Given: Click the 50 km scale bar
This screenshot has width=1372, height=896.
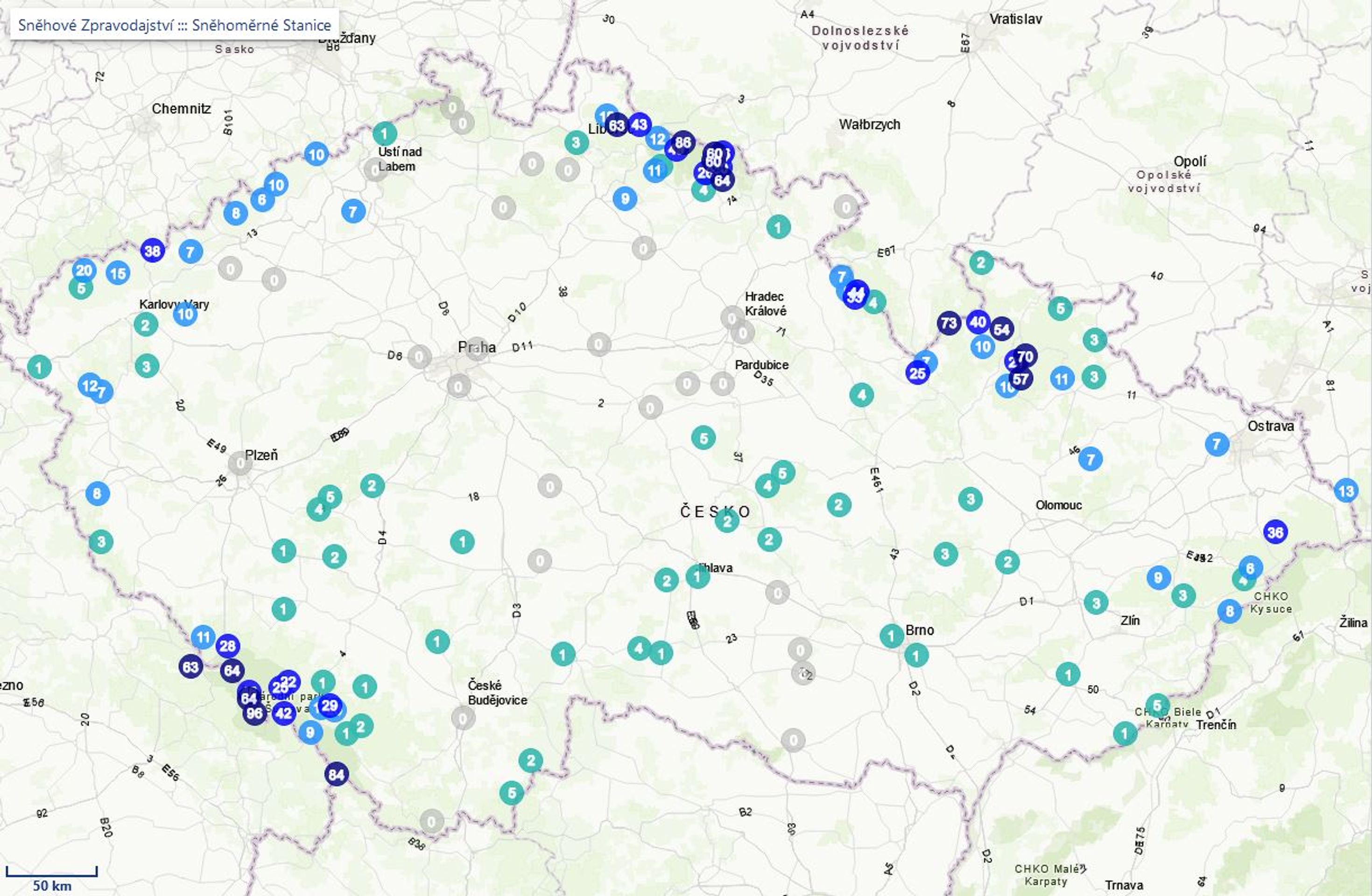Looking at the screenshot, I should pyautogui.click(x=51, y=879).
